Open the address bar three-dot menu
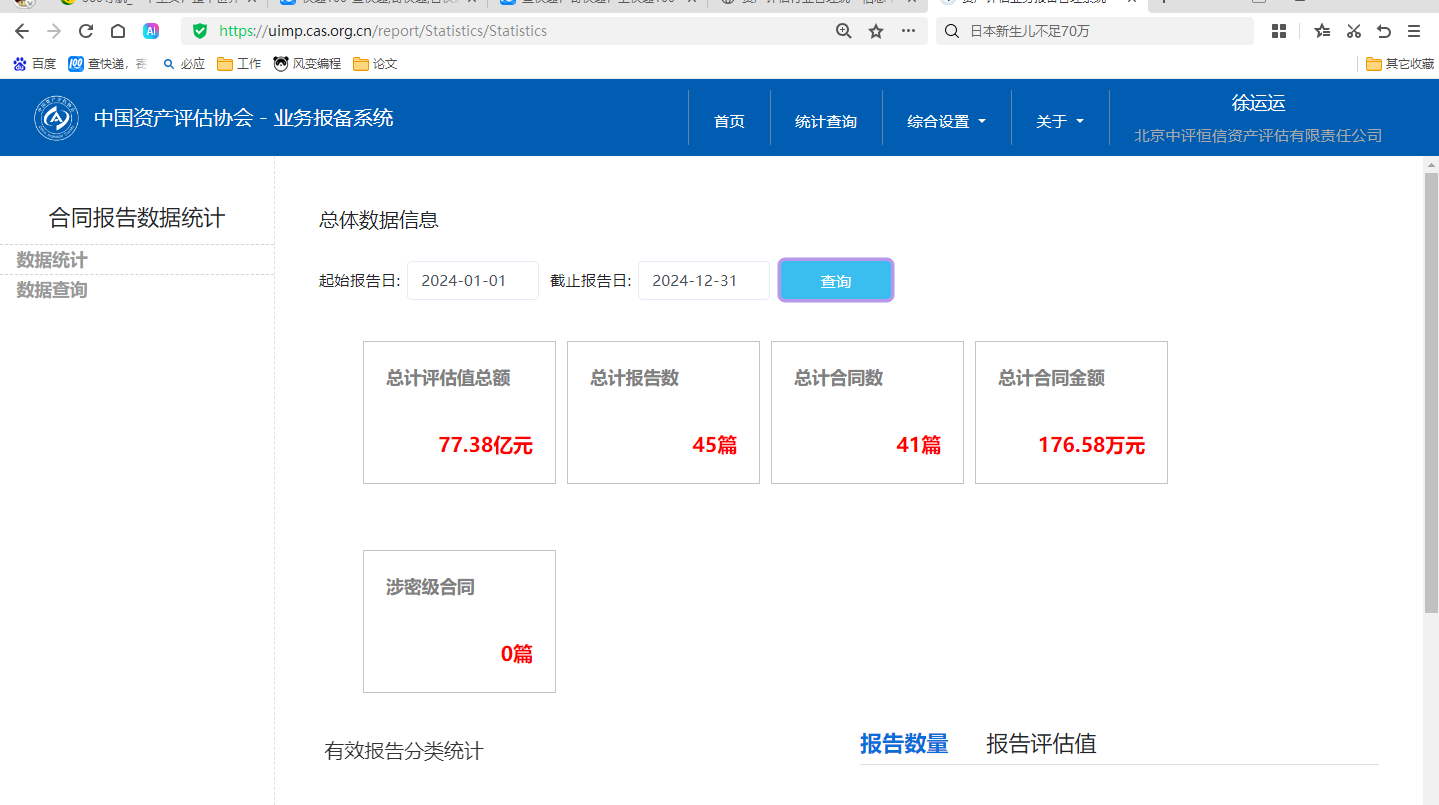The image size is (1439, 805). (x=908, y=31)
